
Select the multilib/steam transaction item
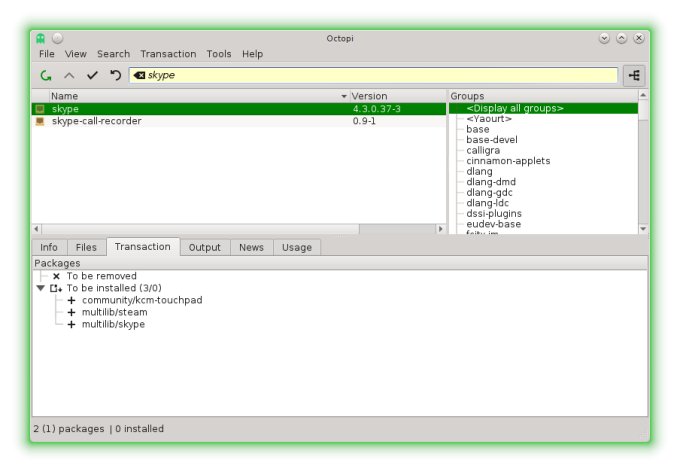coord(114,312)
